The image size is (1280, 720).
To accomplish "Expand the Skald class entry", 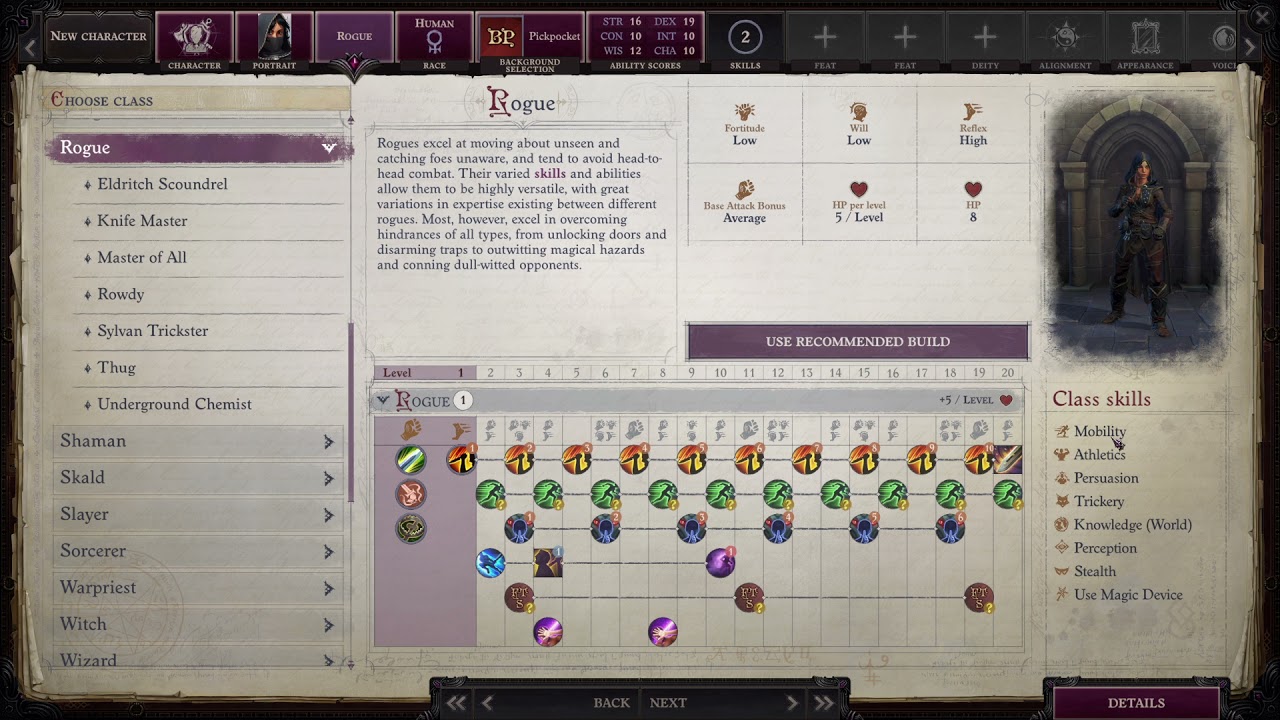I will (198, 478).
